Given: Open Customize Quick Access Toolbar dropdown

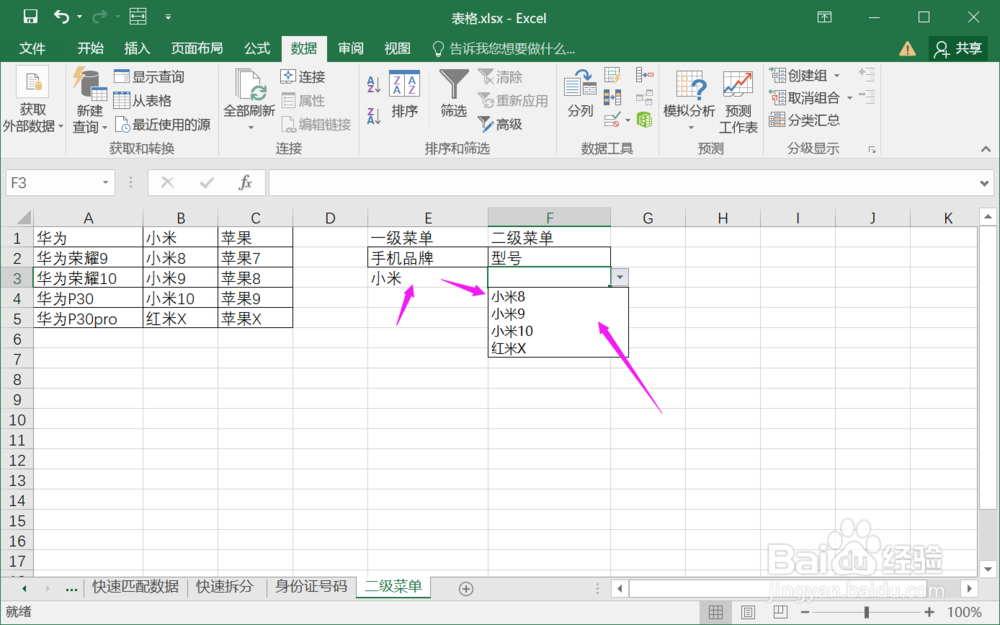Looking at the screenshot, I should click(168, 17).
